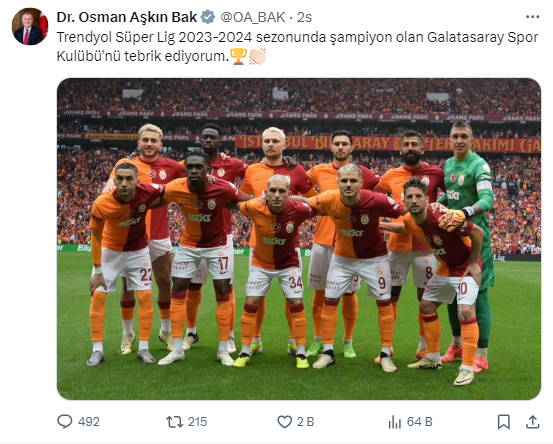This screenshot has height=444, width=553.
Task: Open the reply comment icon
Action: [65, 421]
